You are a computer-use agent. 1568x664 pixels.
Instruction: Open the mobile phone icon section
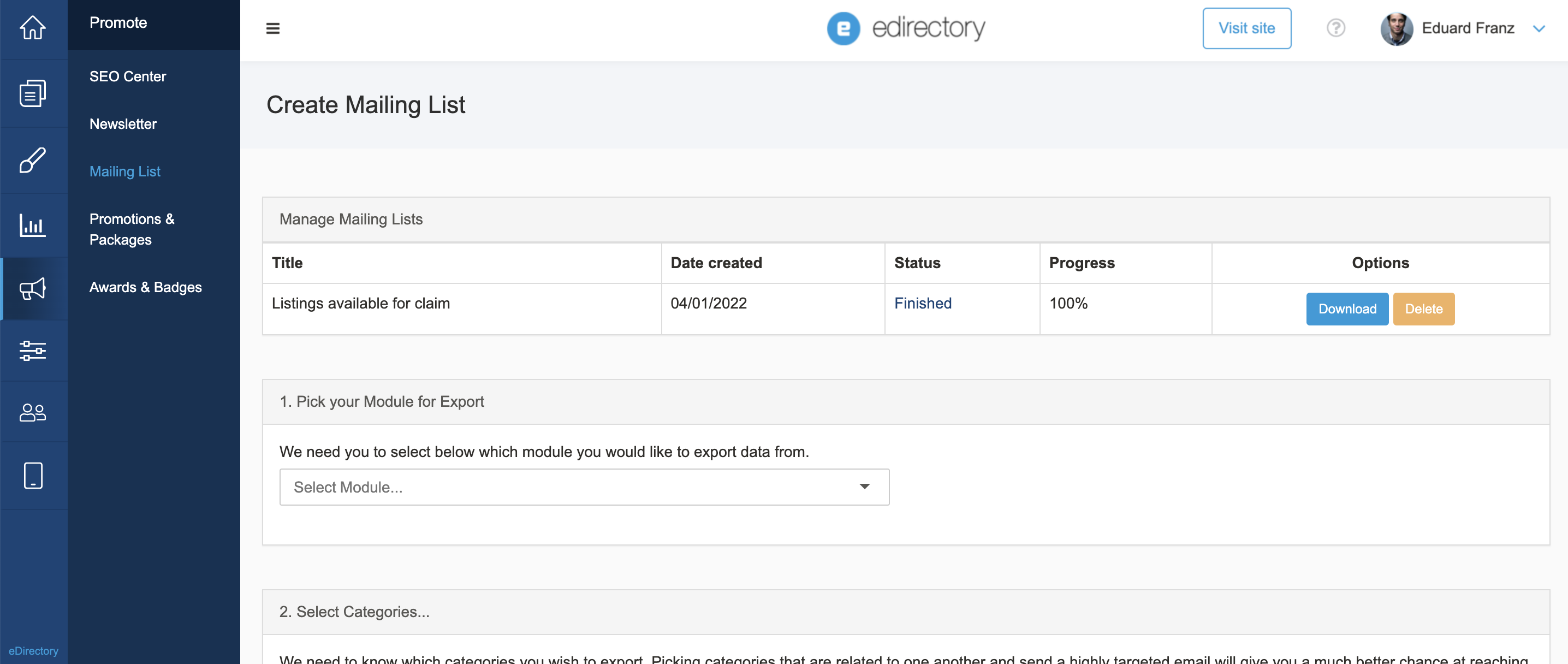pyautogui.click(x=33, y=475)
